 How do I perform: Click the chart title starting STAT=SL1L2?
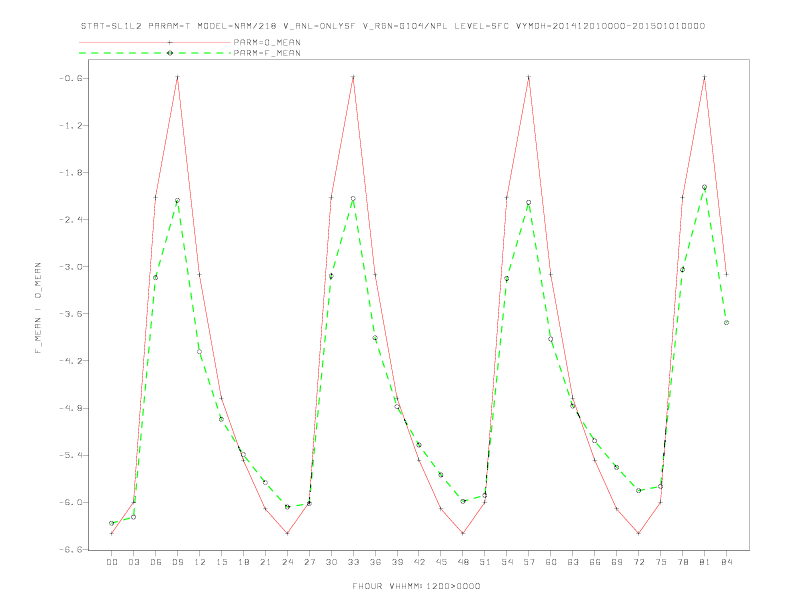point(392,26)
